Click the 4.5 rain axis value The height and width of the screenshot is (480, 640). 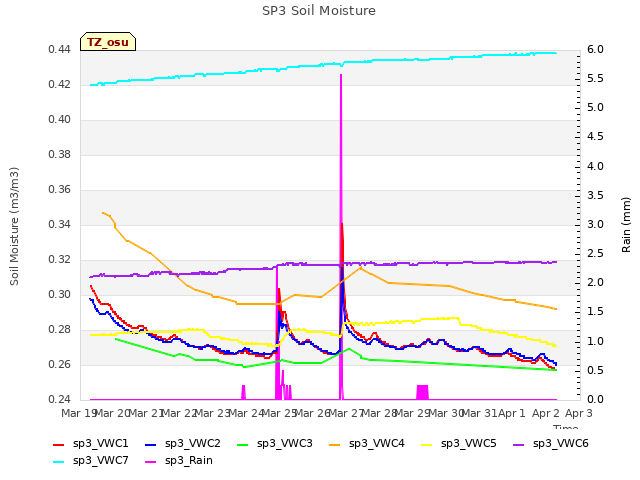pos(596,137)
